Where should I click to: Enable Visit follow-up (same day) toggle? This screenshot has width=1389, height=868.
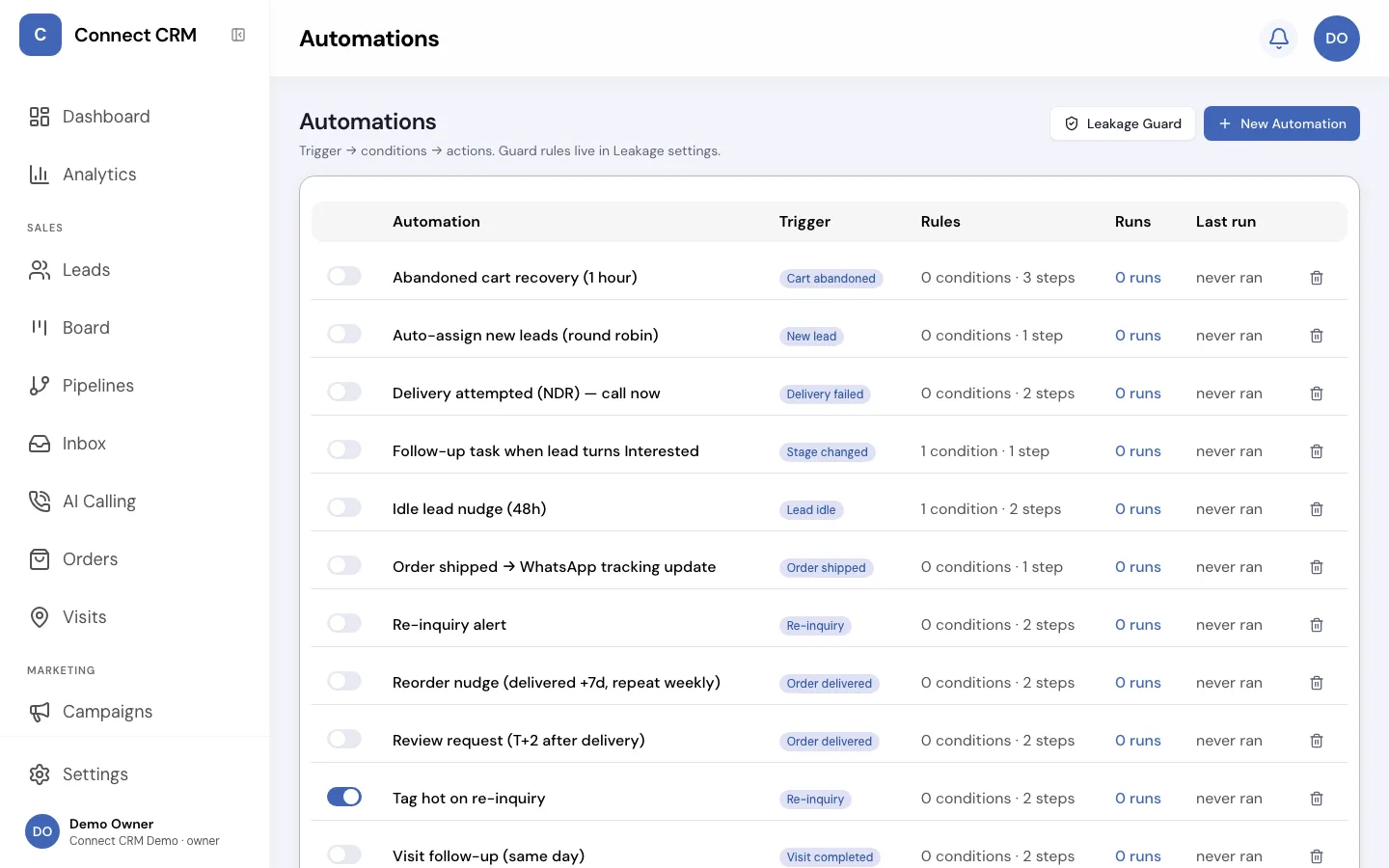coord(344,854)
